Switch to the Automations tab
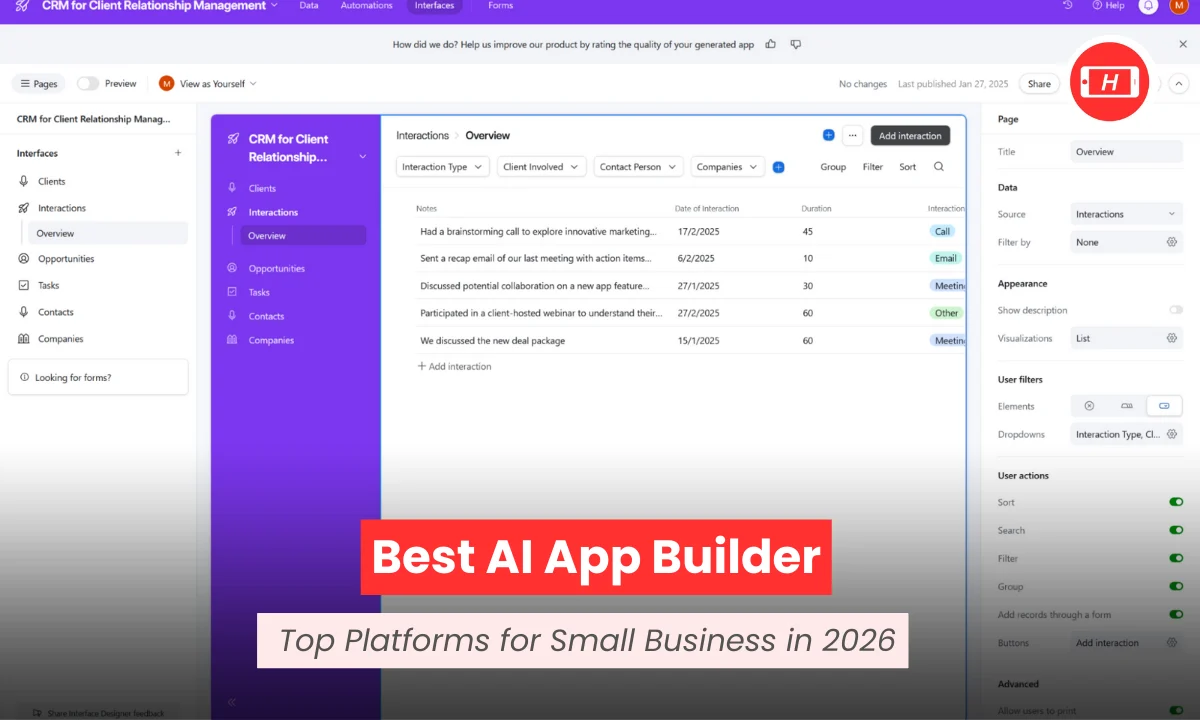The image size is (1200, 720). [x=366, y=6]
